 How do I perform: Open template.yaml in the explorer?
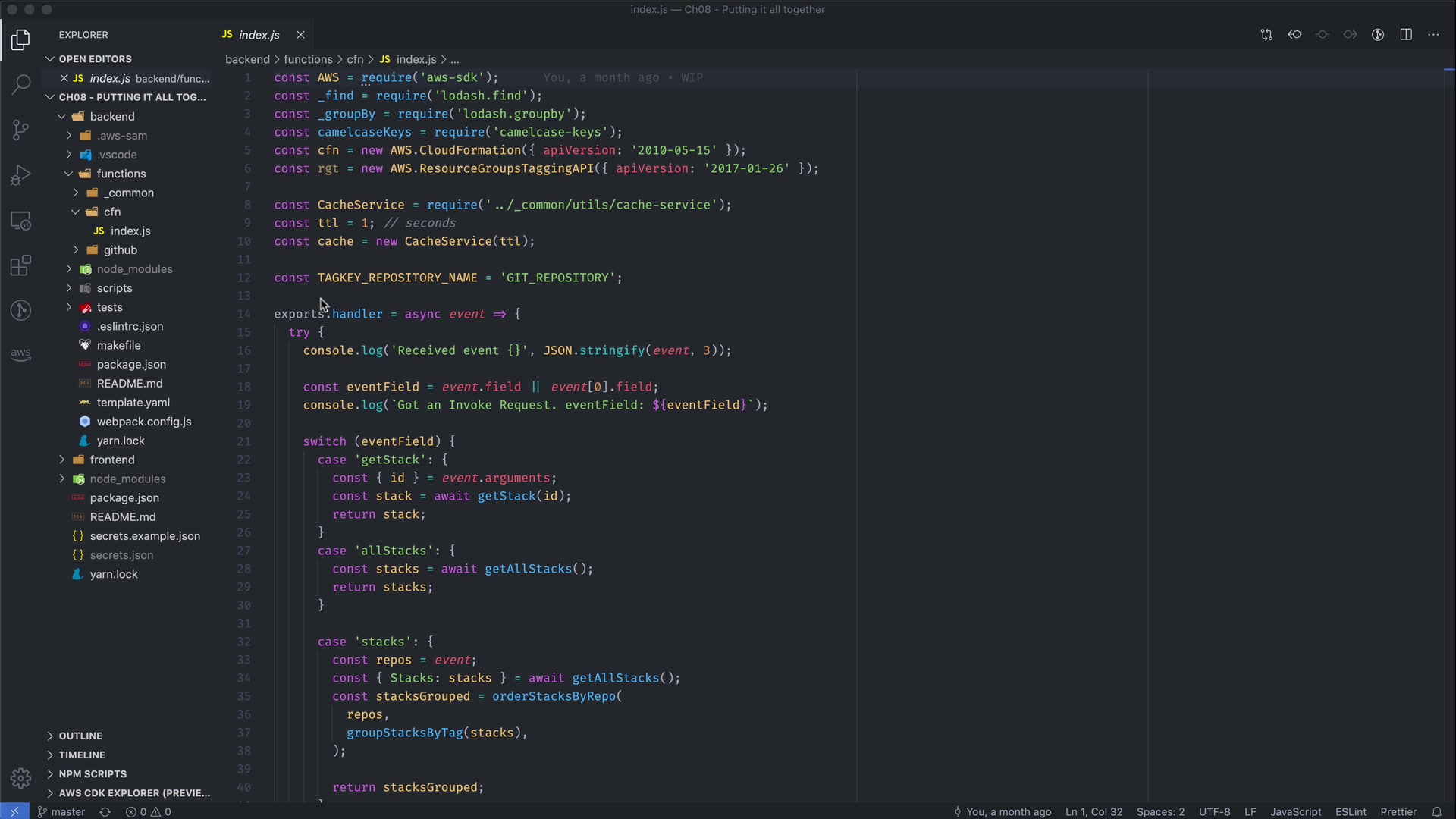(133, 403)
